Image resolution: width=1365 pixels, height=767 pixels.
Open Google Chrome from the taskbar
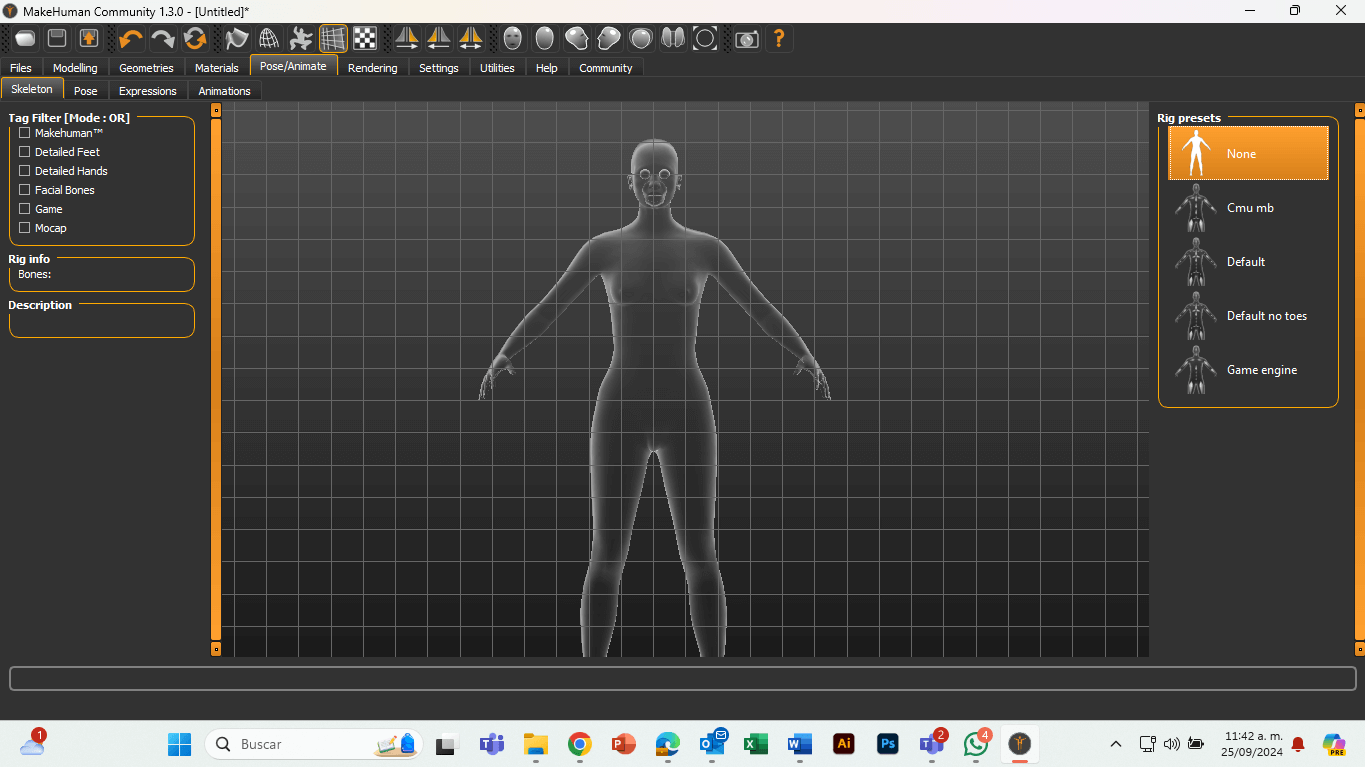point(579,744)
